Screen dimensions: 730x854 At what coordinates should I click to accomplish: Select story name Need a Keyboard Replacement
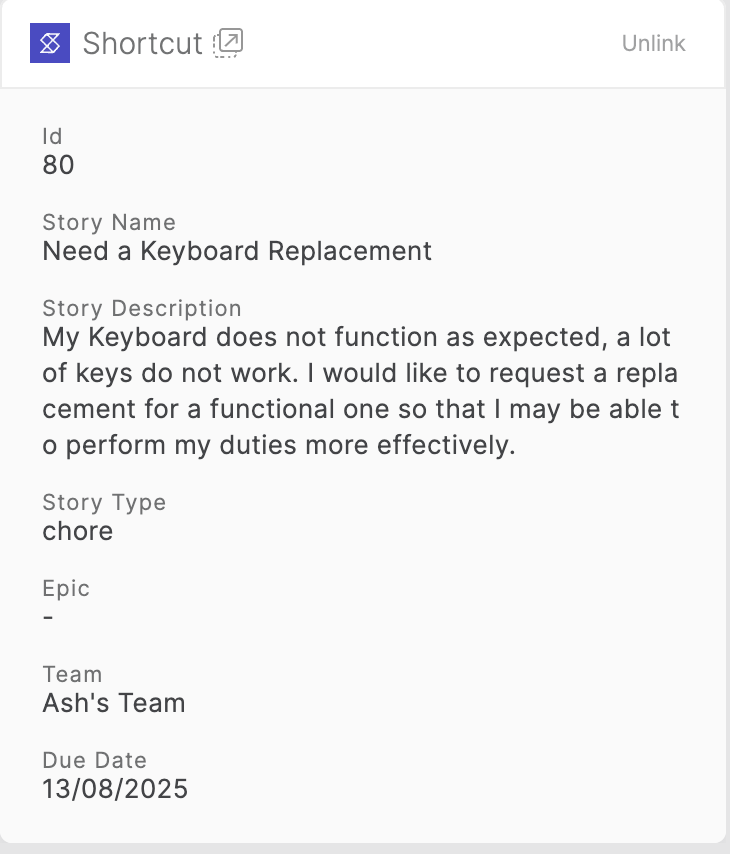point(237,251)
